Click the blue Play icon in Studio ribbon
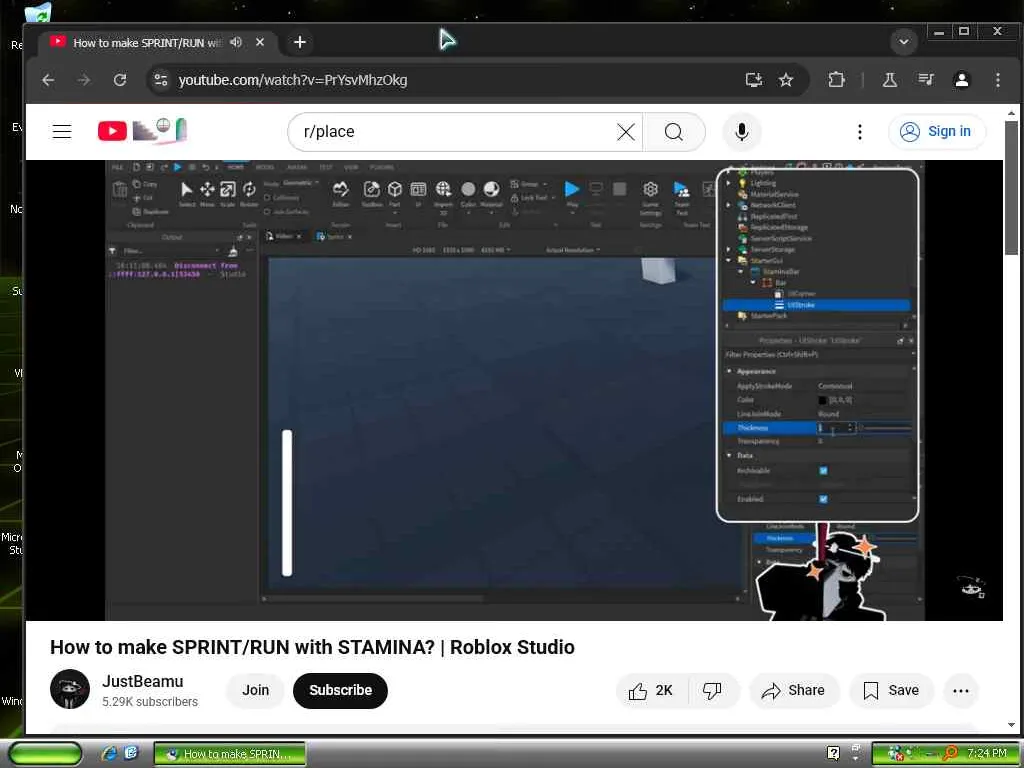 (572, 189)
